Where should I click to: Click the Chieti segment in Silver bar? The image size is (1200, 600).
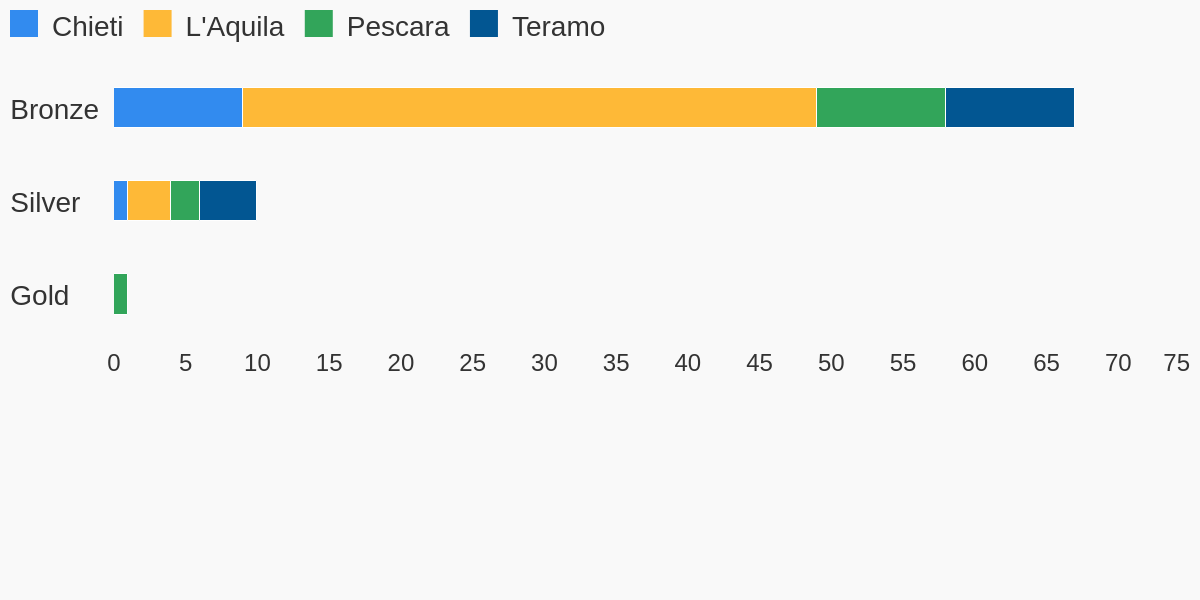tap(121, 201)
